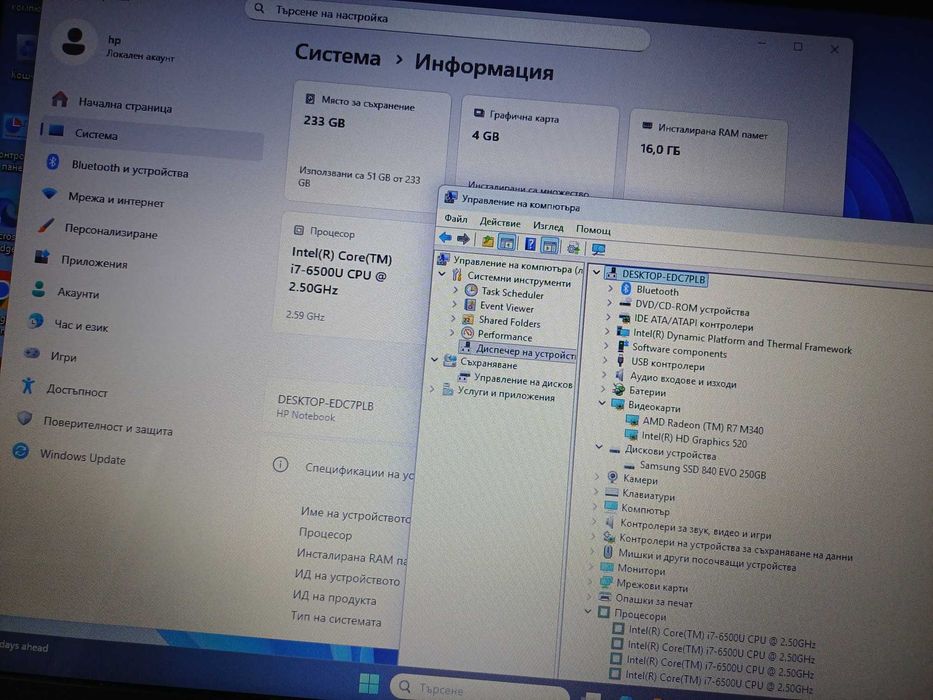The width and height of the screenshot is (933, 700).
Task: Expand the Батерии category
Action: (603, 389)
